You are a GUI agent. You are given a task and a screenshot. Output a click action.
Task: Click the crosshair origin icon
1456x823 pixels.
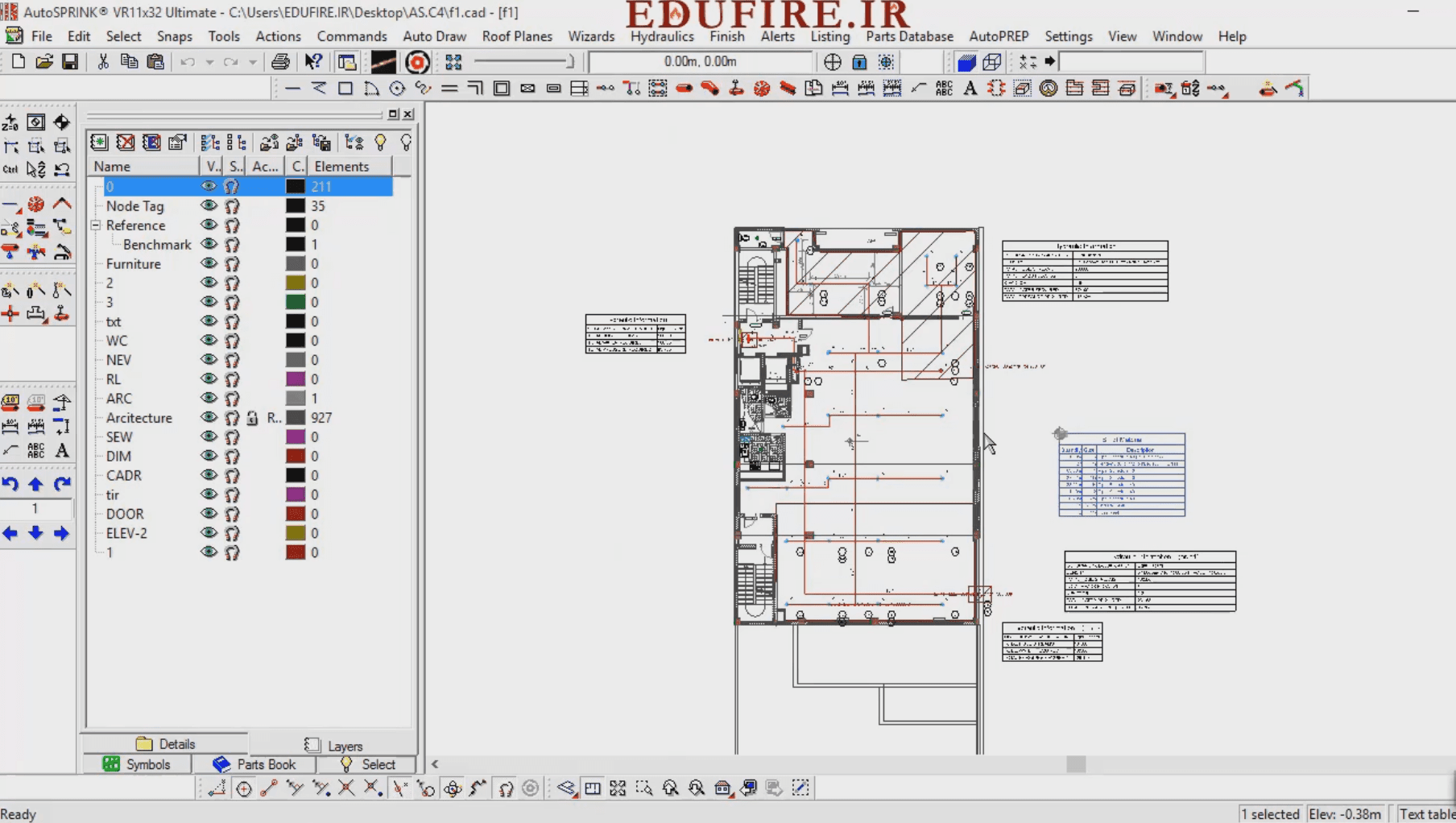click(x=833, y=62)
